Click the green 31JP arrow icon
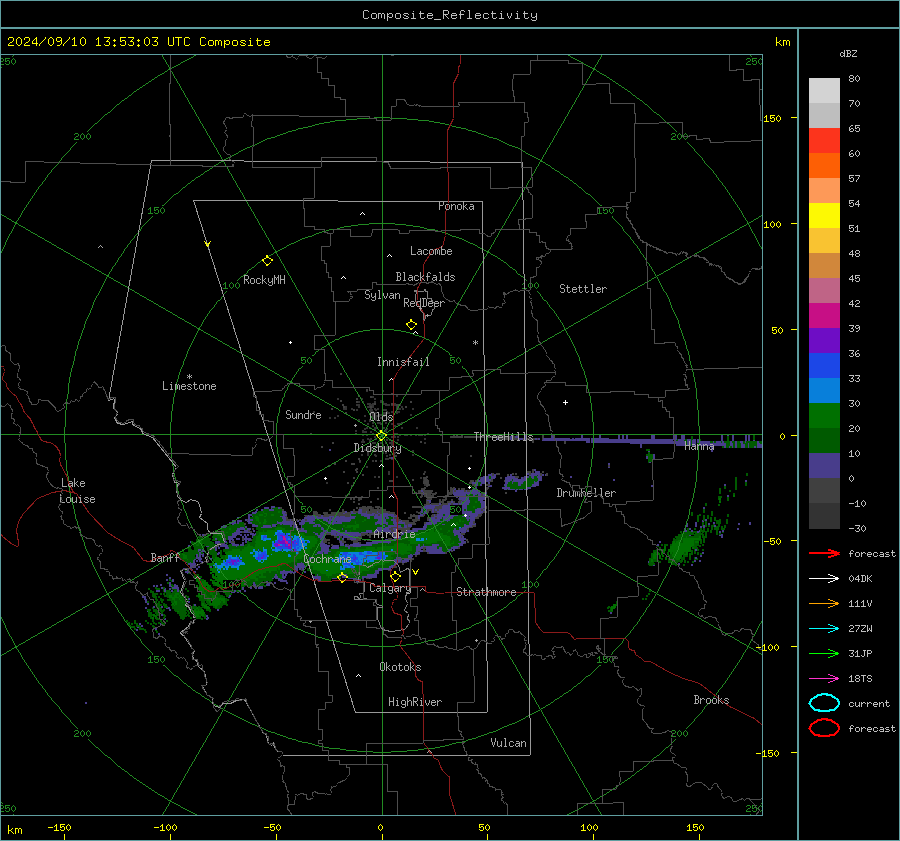900x841 pixels. pyautogui.click(x=824, y=653)
